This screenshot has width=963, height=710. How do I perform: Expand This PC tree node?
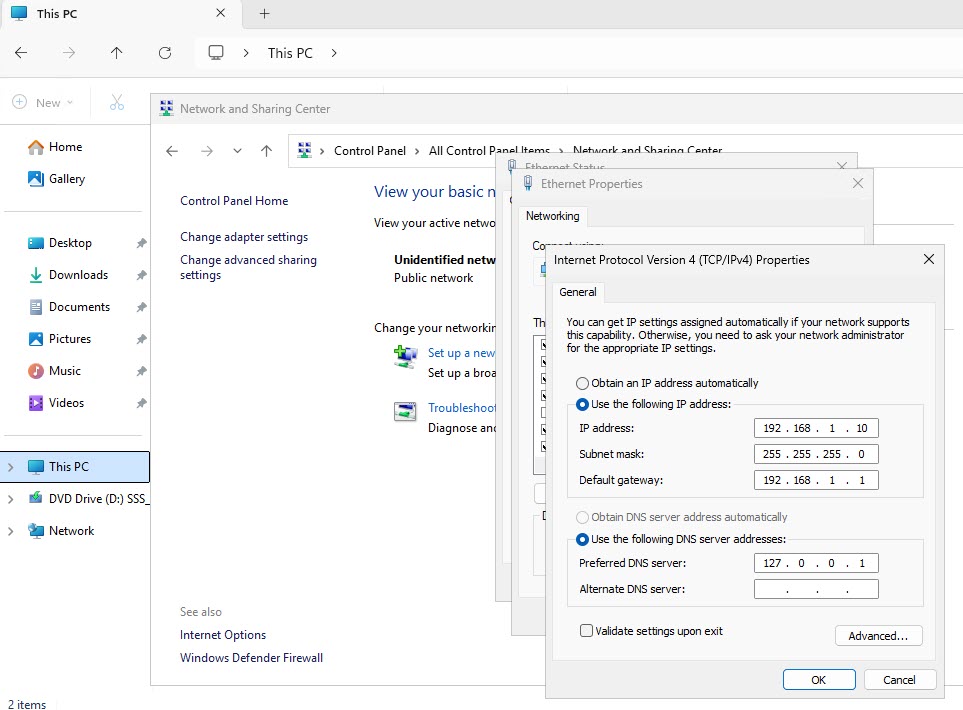(10, 467)
